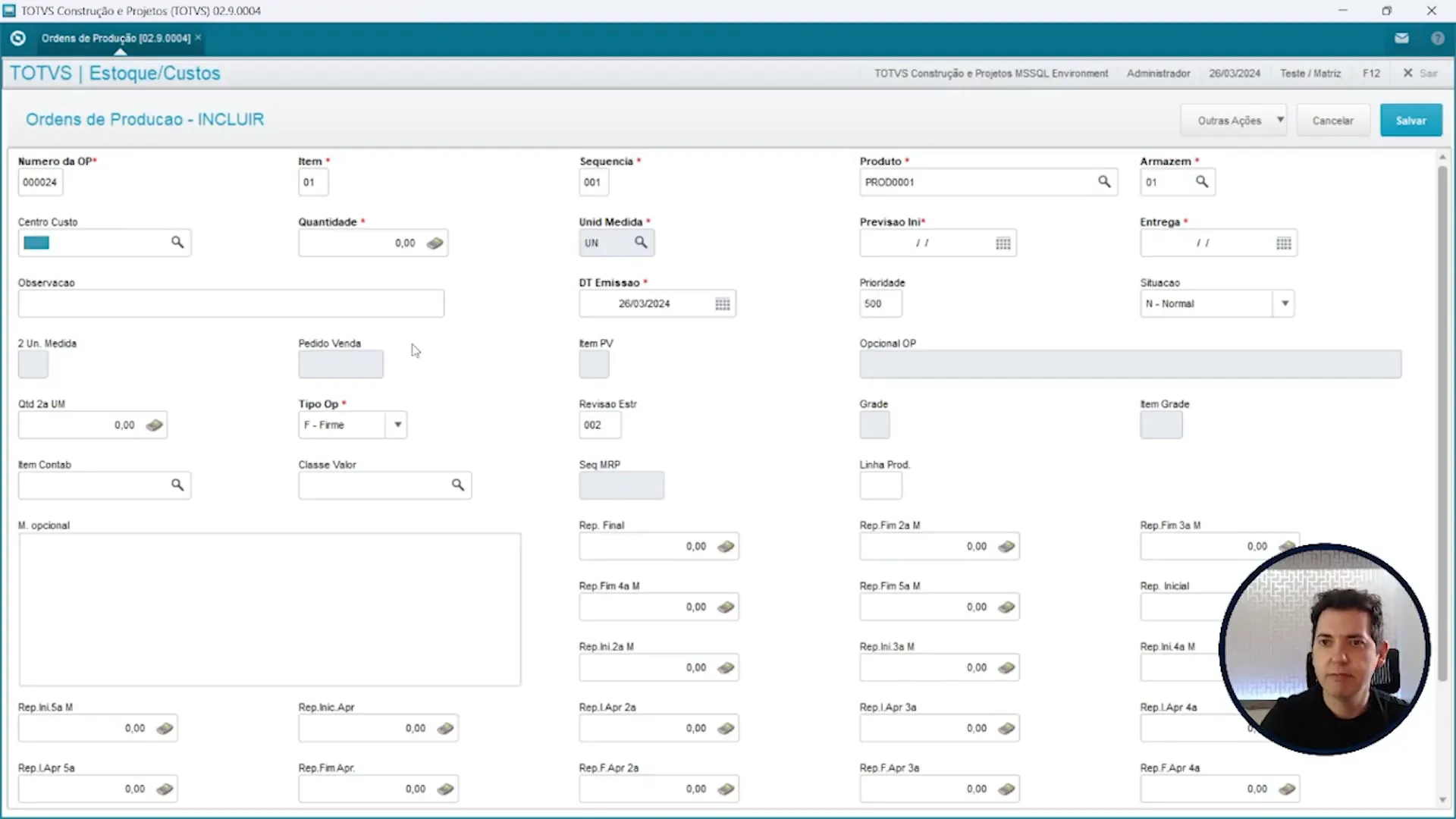Click the Quantidade calculator icon

coord(435,243)
